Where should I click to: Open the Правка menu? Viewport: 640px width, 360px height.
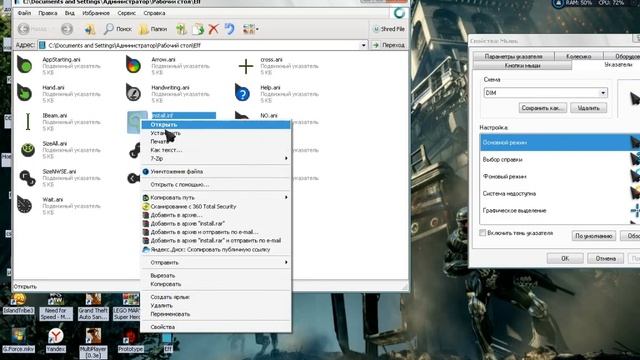click(x=48, y=13)
